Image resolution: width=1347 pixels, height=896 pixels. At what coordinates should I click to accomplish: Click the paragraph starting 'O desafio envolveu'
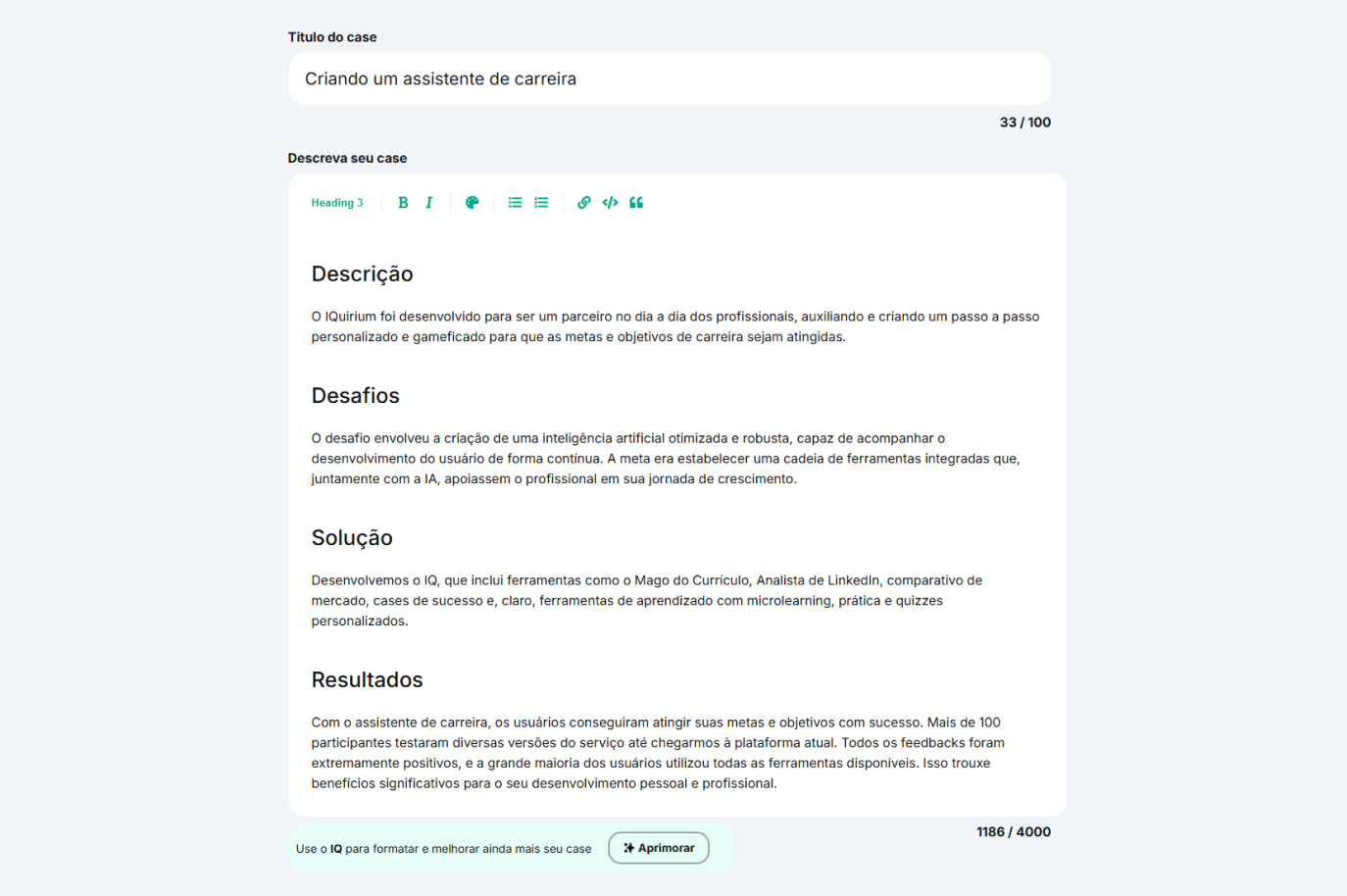coord(665,459)
